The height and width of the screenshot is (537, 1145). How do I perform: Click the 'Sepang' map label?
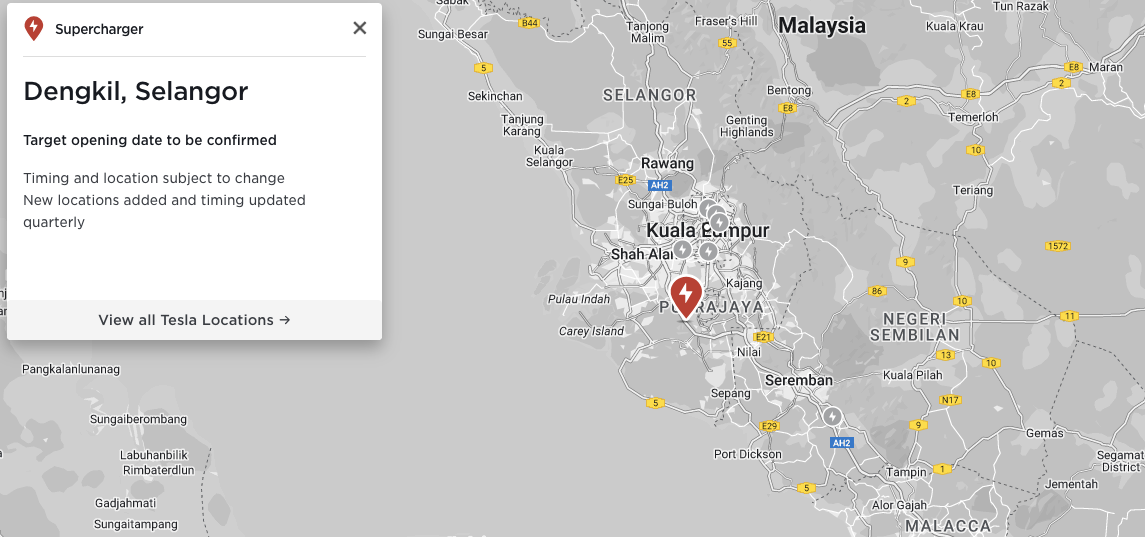point(731,394)
